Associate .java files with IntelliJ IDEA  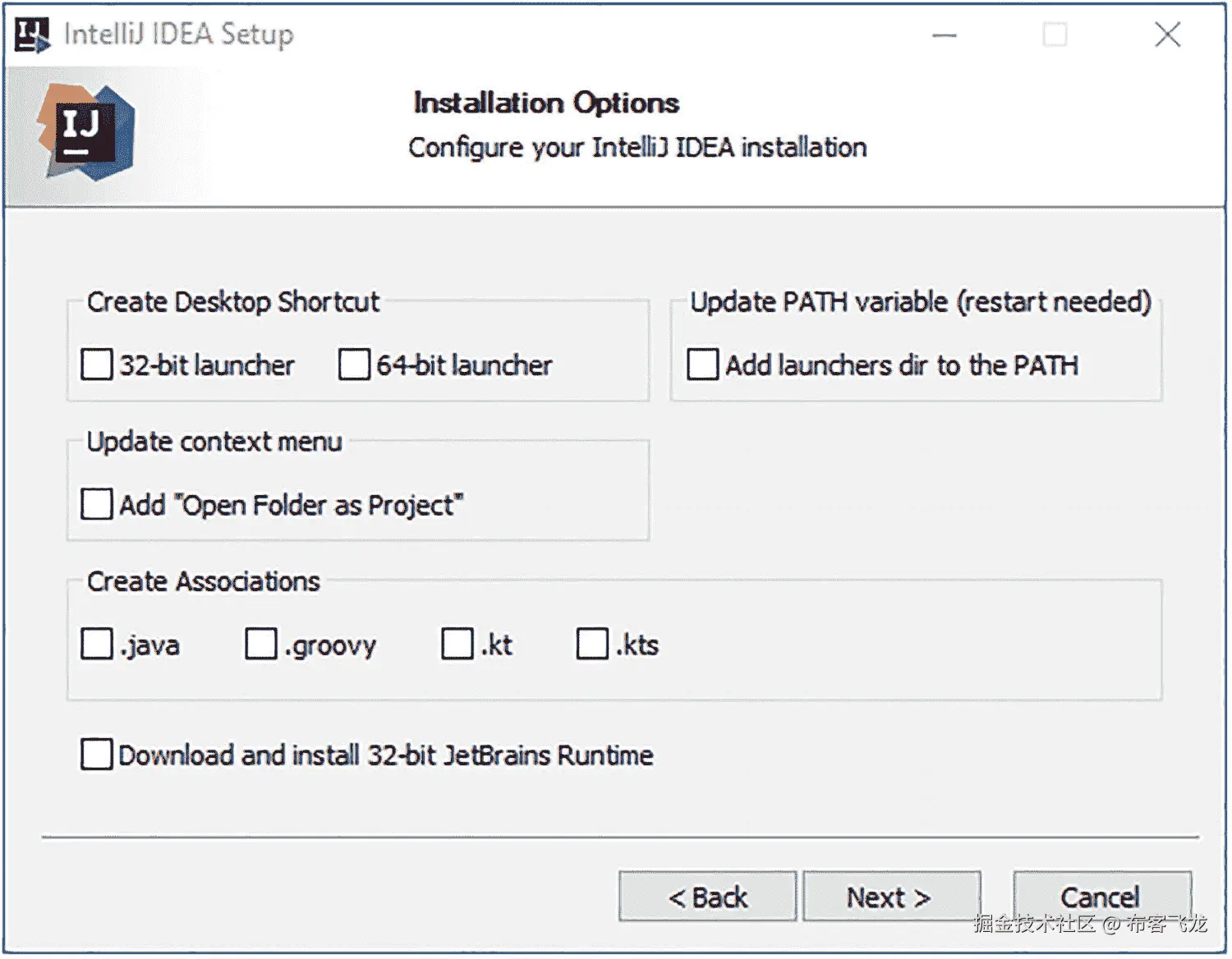[x=97, y=644]
